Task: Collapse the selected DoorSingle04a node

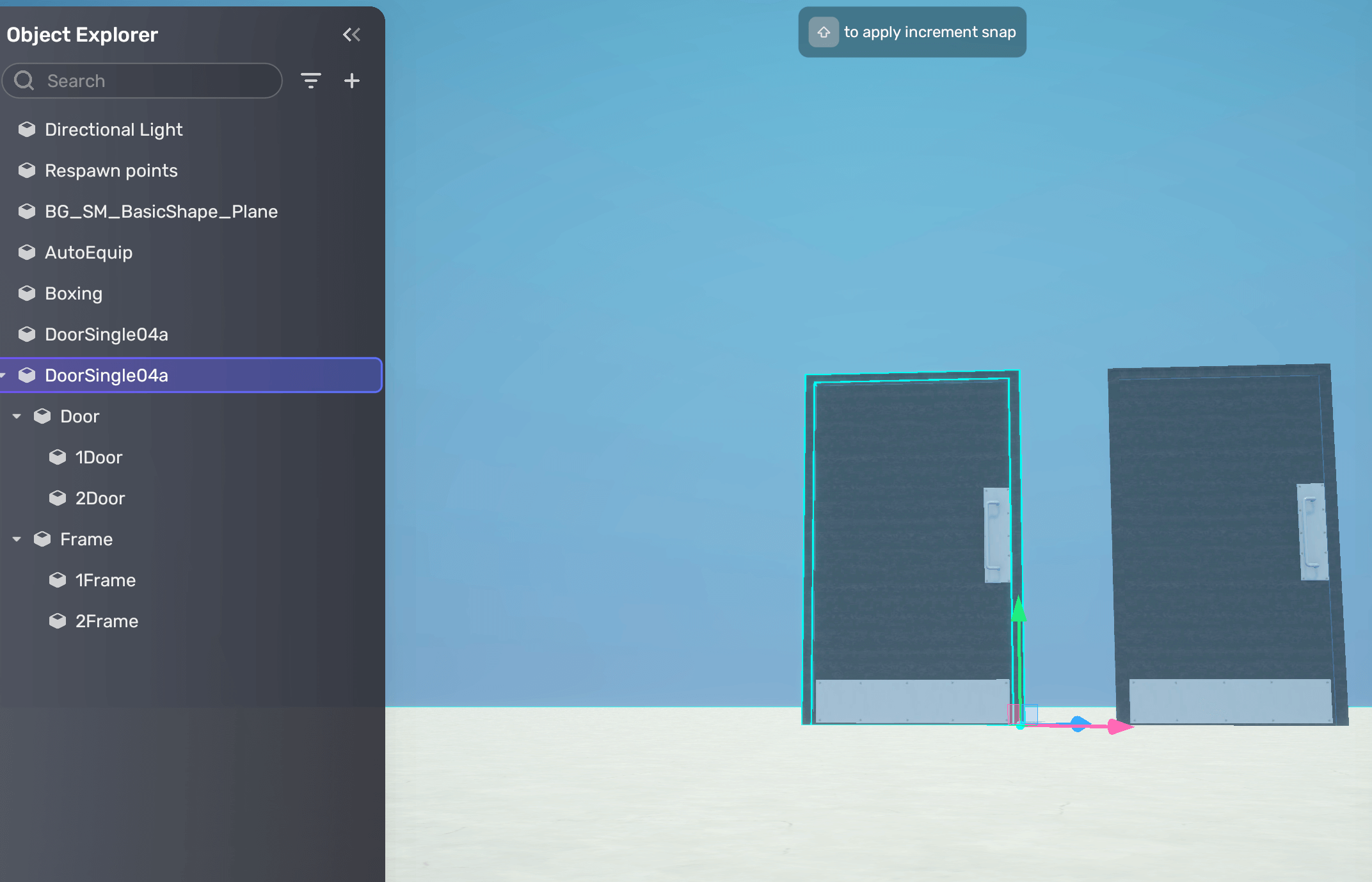Action: click(4, 375)
